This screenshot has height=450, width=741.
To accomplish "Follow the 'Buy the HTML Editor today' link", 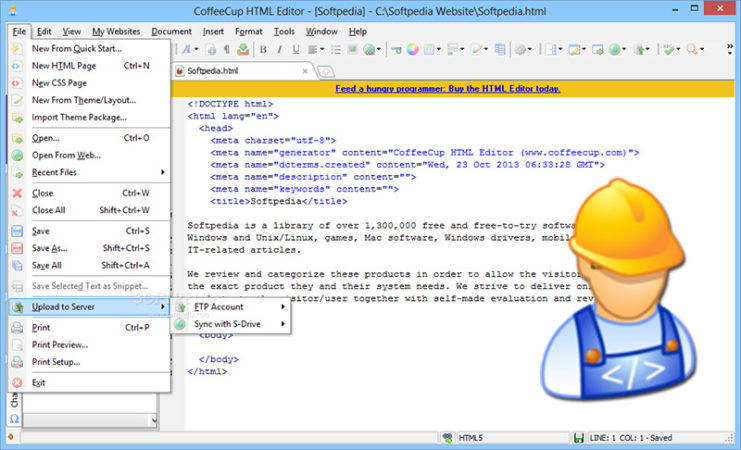I will pos(448,88).
